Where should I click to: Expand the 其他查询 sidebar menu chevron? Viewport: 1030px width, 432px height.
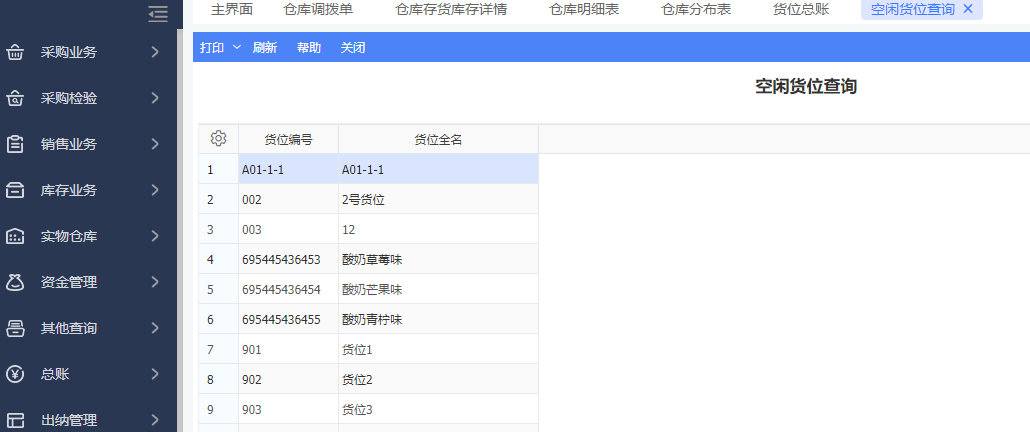pos(155,328)
